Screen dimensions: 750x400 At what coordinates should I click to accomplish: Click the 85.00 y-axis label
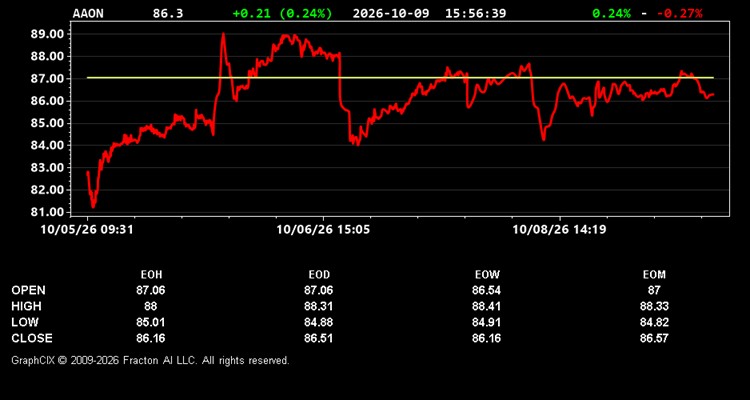[x=47, y=123]
